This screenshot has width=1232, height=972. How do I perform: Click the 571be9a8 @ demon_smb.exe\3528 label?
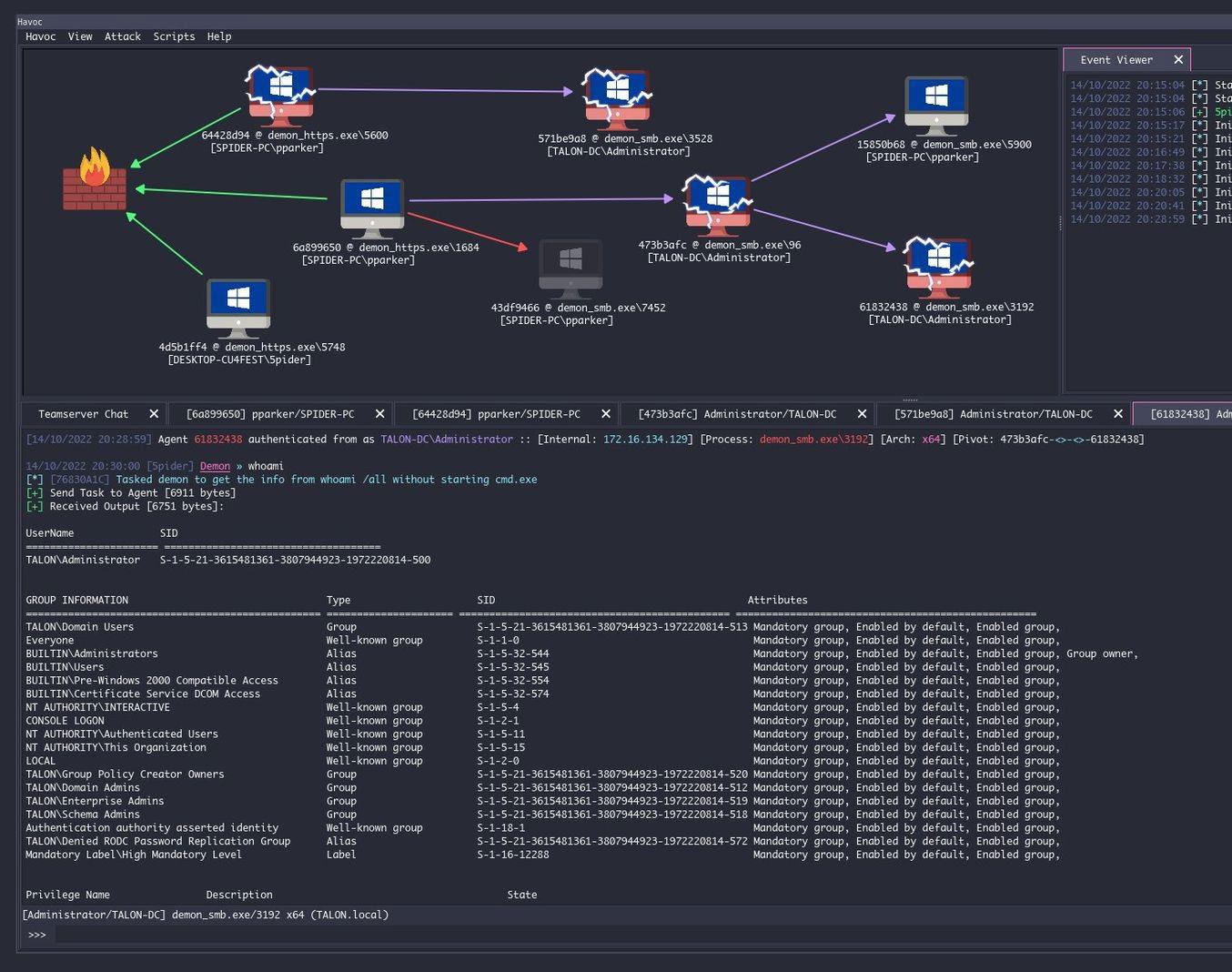(x=625, y=139)
